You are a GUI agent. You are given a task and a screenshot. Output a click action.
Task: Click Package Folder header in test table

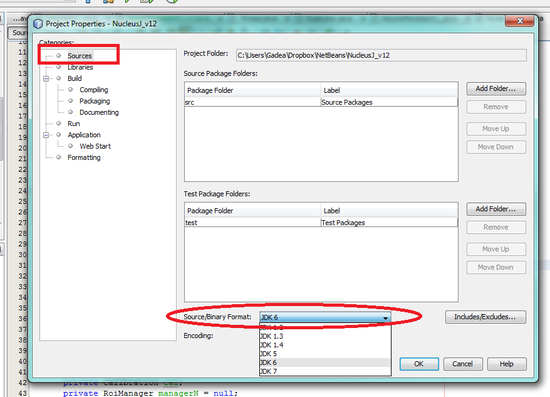click(x=252, y=210)
